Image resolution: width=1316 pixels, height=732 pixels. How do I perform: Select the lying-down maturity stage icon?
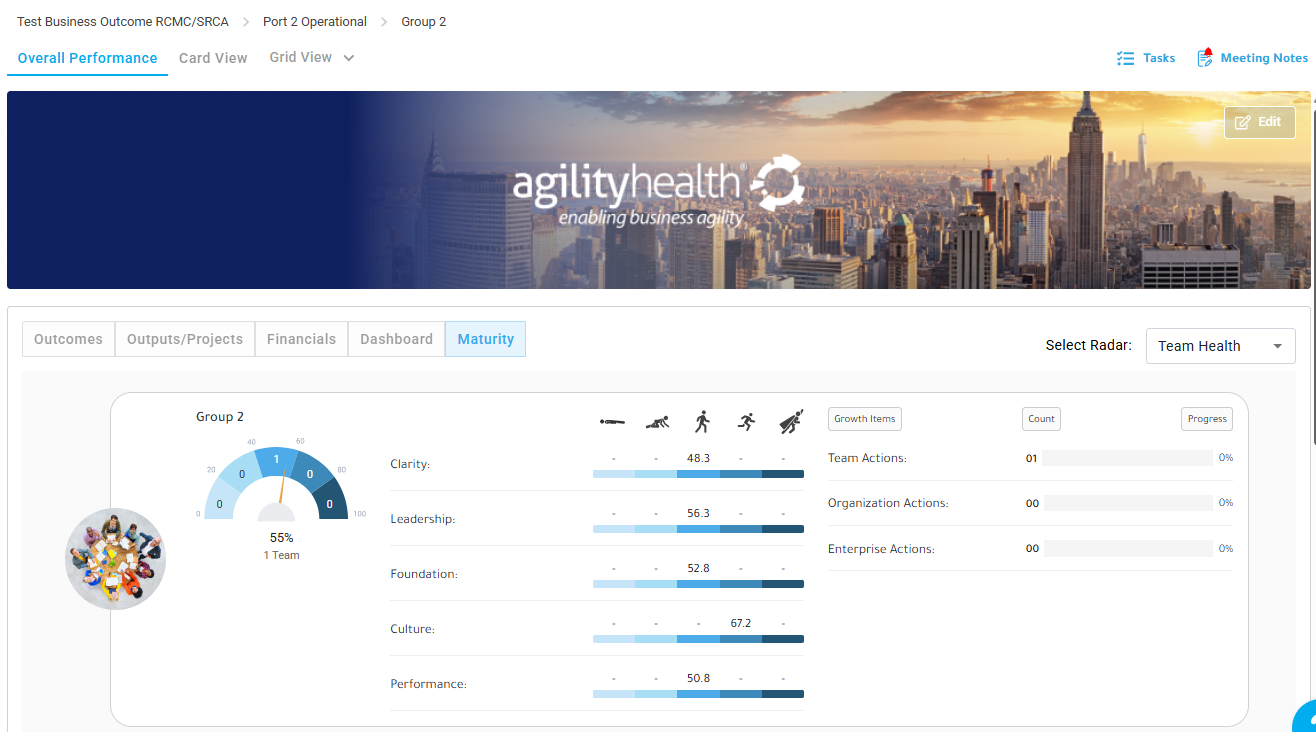click(x=612, y=422)
